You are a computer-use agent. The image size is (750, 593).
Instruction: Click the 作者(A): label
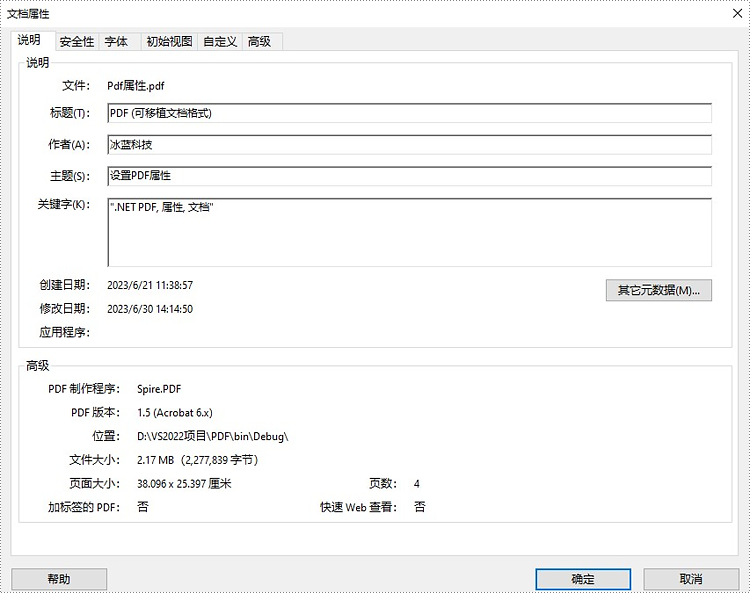tap(69, 144)
